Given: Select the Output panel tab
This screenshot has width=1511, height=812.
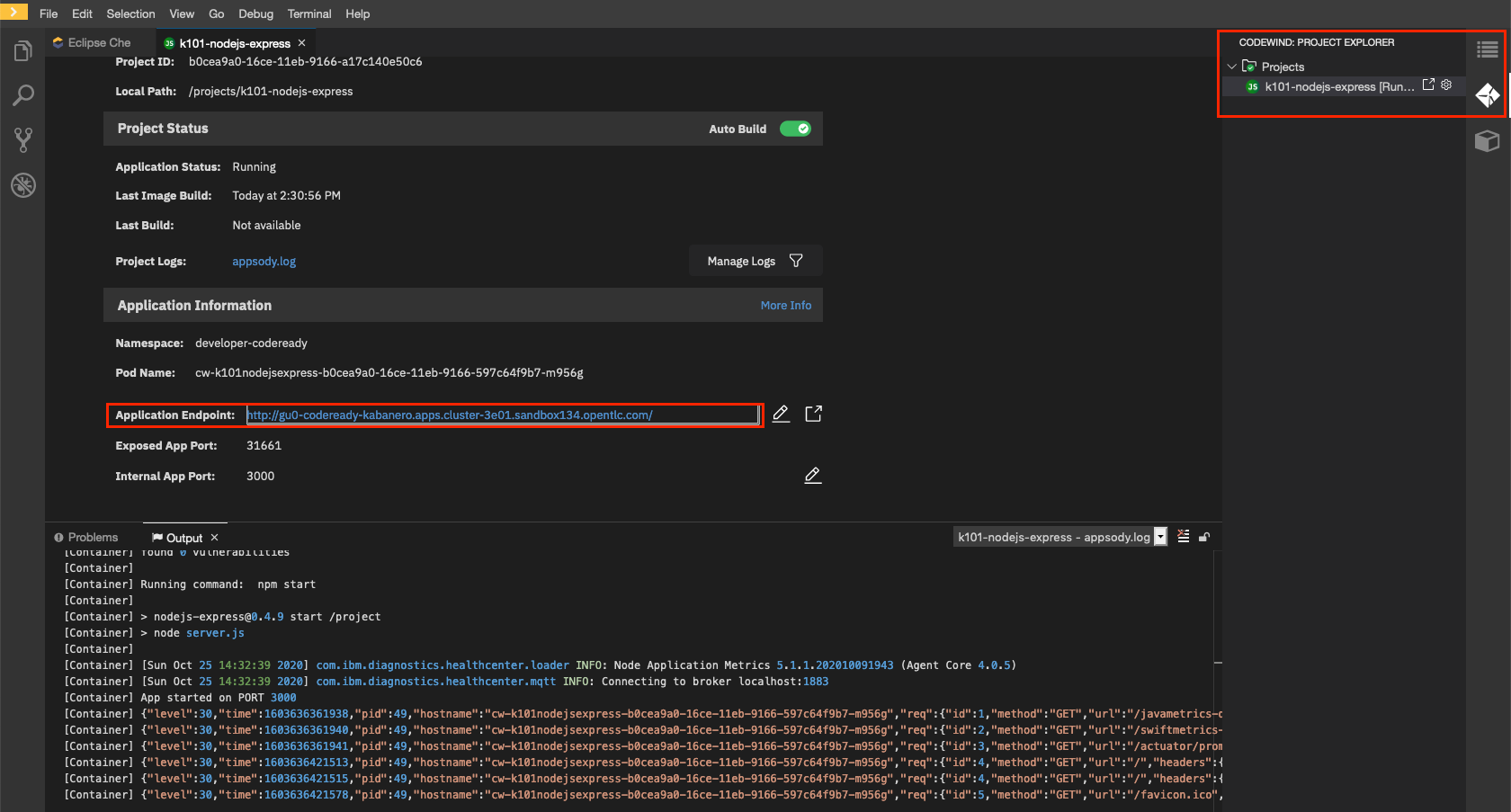Looking at the screenshot, I should (184, 538).
